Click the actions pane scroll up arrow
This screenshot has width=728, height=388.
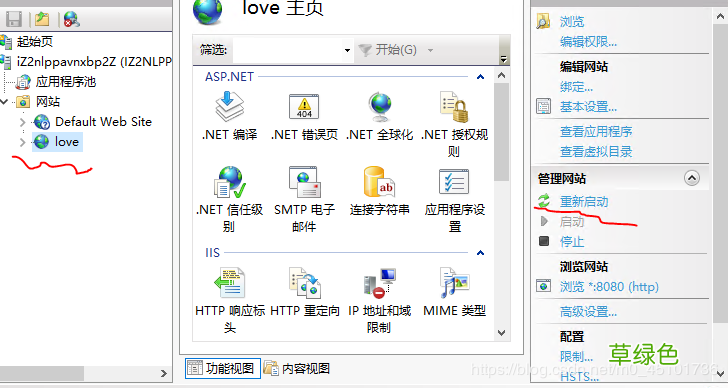[720, 17]
